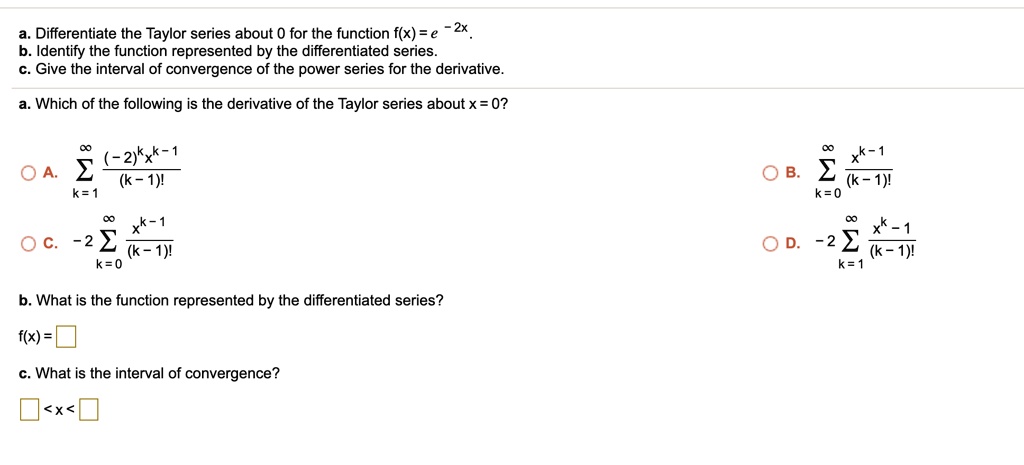Mark option D radio button

click(766, 243)
